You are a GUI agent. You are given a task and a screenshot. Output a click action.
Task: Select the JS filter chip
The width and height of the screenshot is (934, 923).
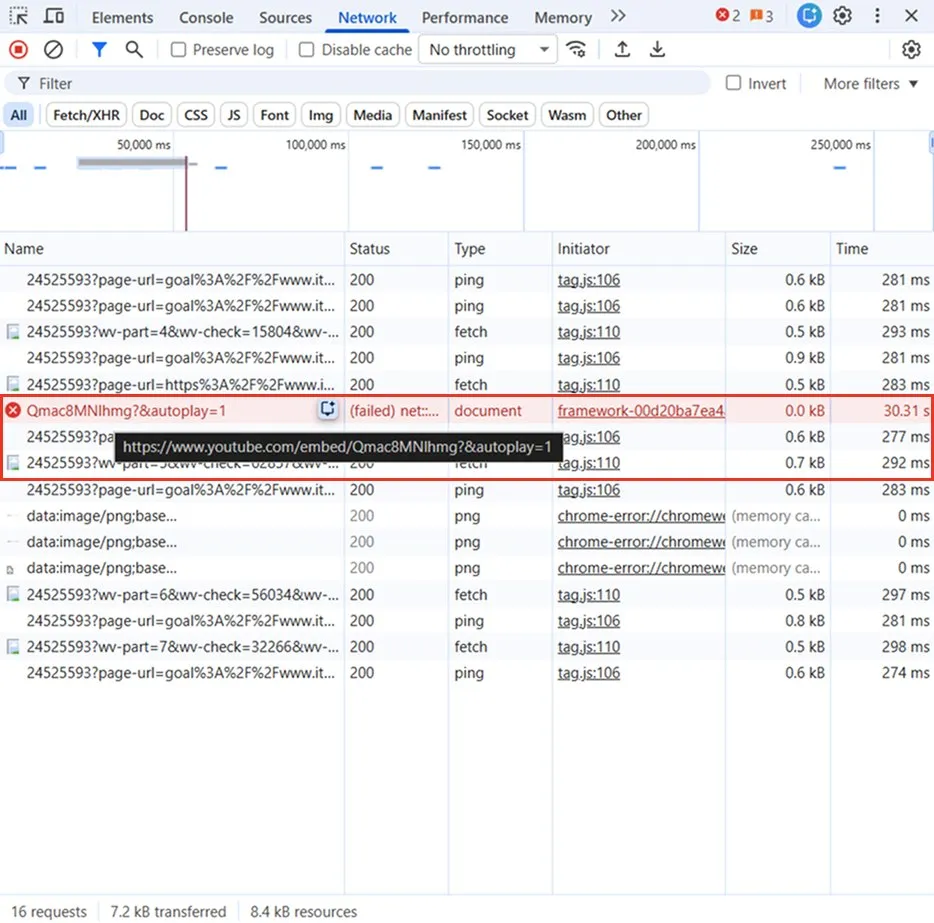[234, 115]
